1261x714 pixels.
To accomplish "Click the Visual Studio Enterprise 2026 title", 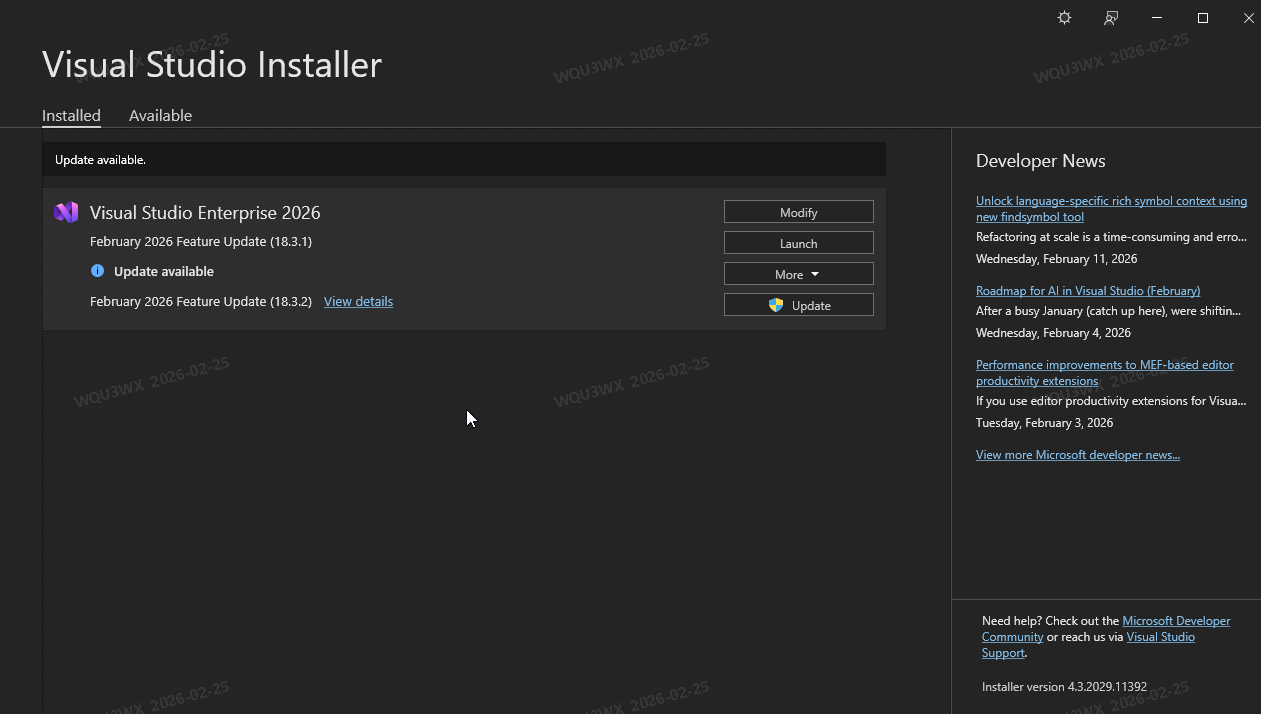I will pyautogui.click(x=205, y=212).
